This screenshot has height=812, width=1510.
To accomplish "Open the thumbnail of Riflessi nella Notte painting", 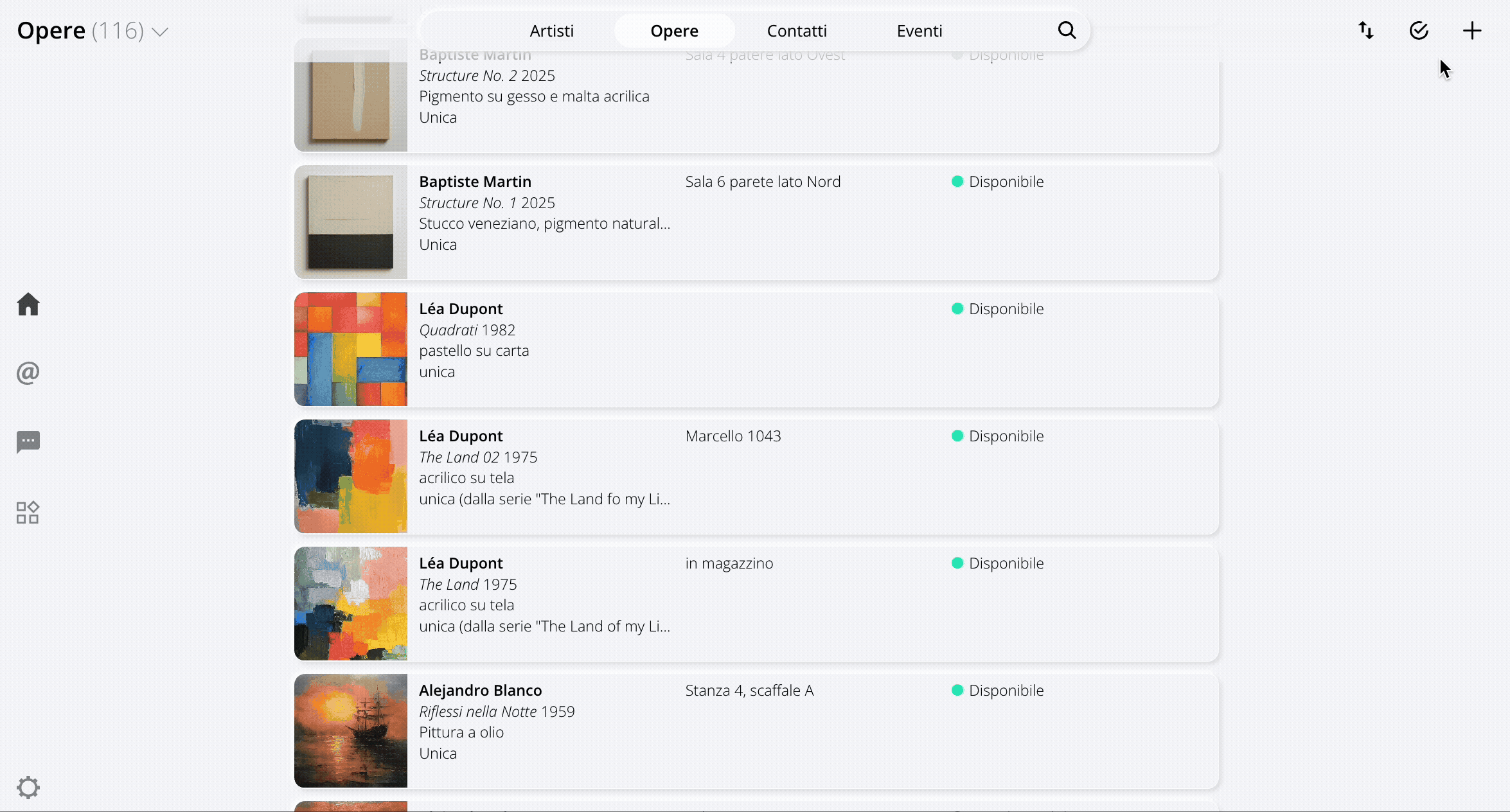I will click(350, 730).
